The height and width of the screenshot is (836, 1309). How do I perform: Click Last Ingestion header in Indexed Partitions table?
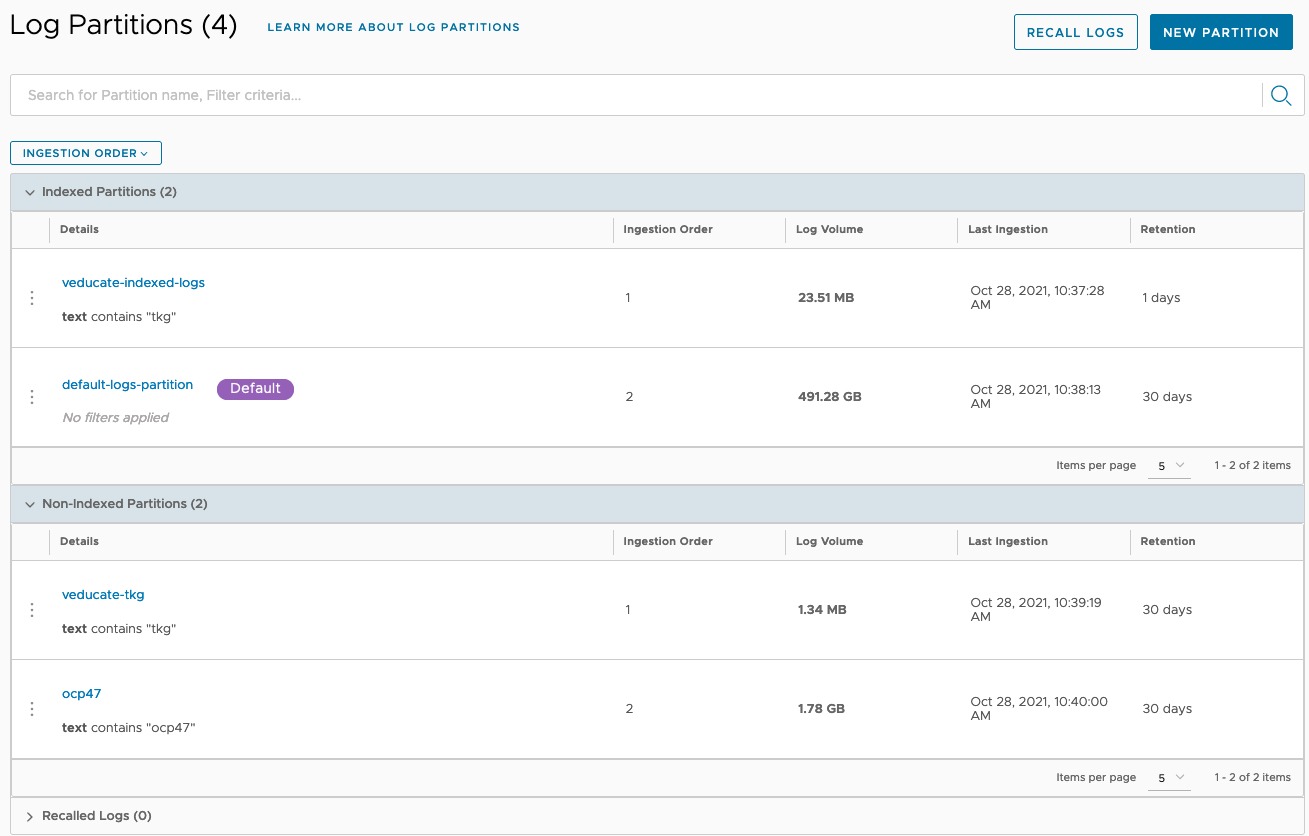(1008, 229)
